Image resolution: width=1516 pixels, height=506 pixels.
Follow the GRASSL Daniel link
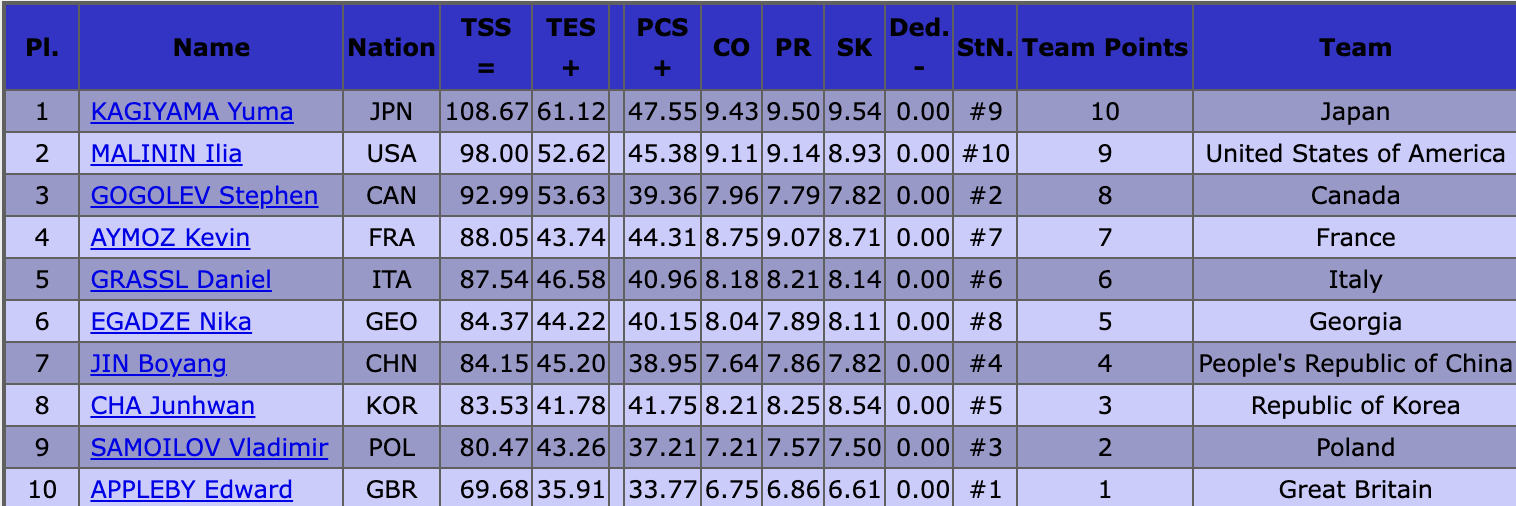point(181,279)
